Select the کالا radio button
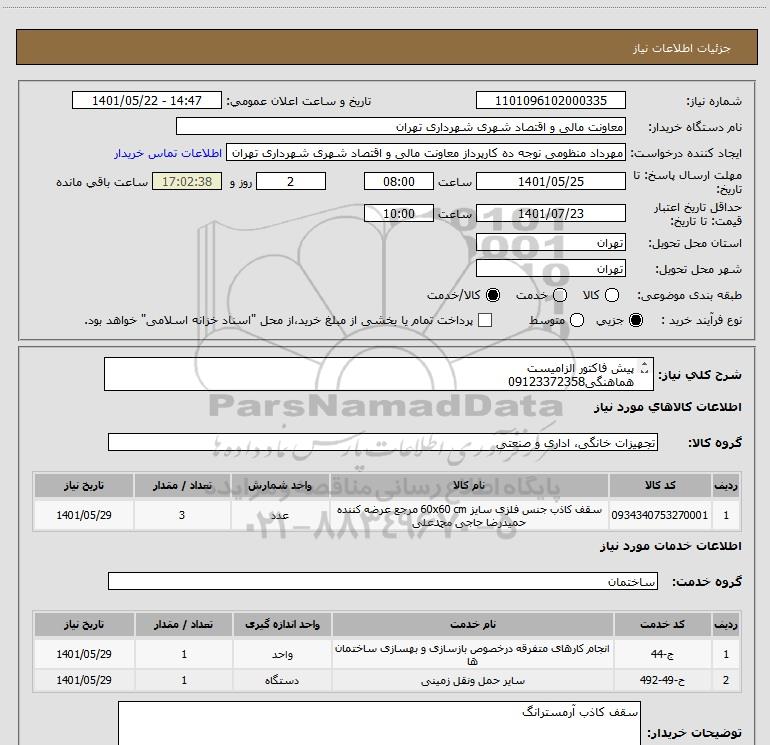 tap(612, 295)
